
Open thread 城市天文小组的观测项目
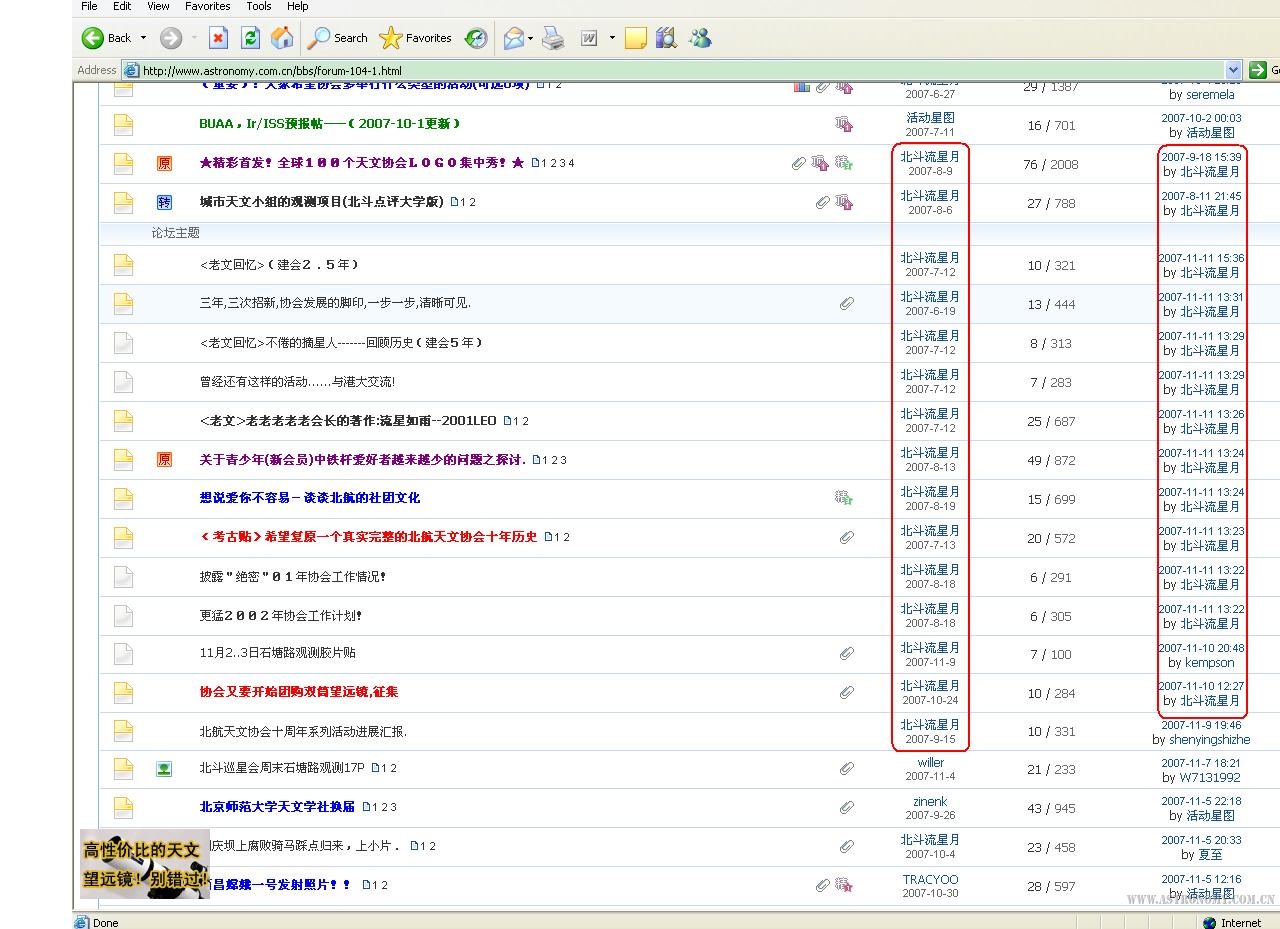321,202
